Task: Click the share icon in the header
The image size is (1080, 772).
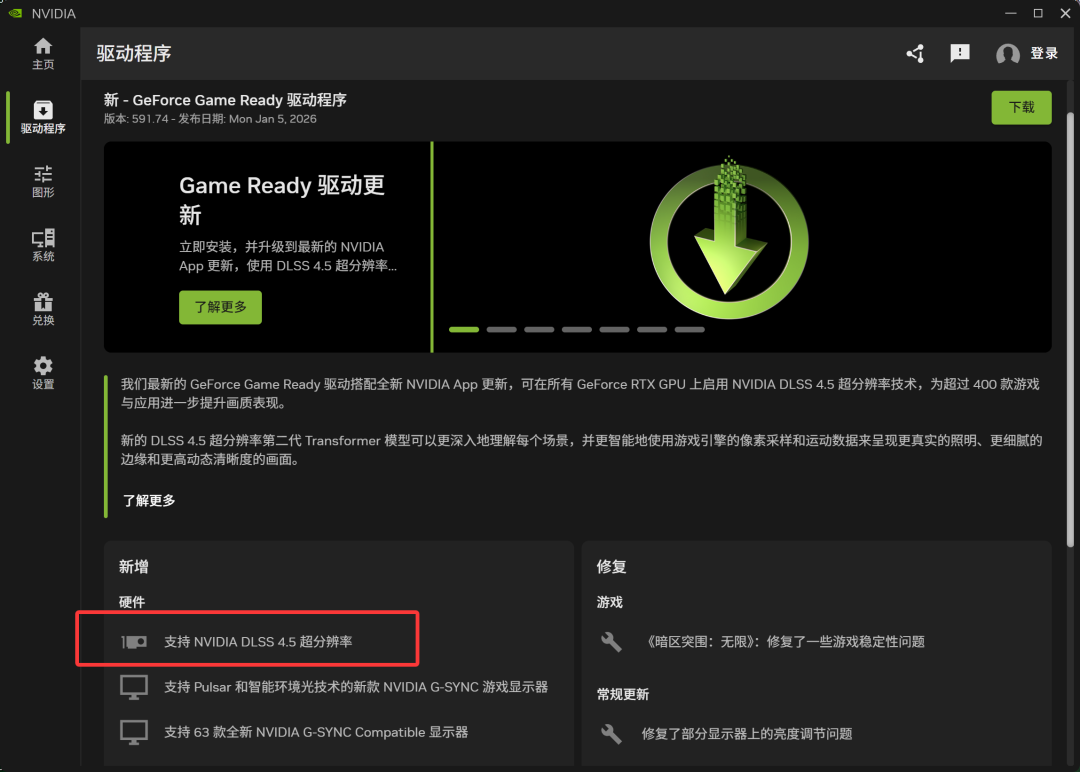Action: [x=915, y=54]
